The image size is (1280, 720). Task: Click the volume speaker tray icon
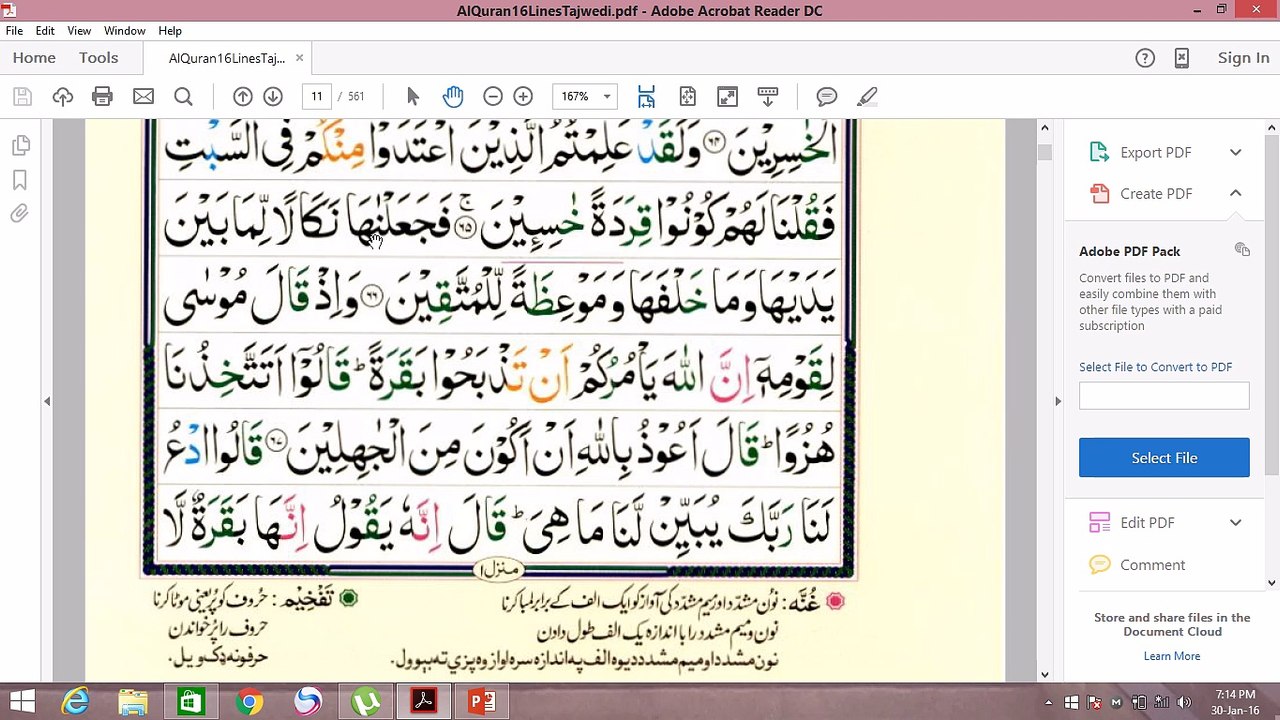point(1185,702)
